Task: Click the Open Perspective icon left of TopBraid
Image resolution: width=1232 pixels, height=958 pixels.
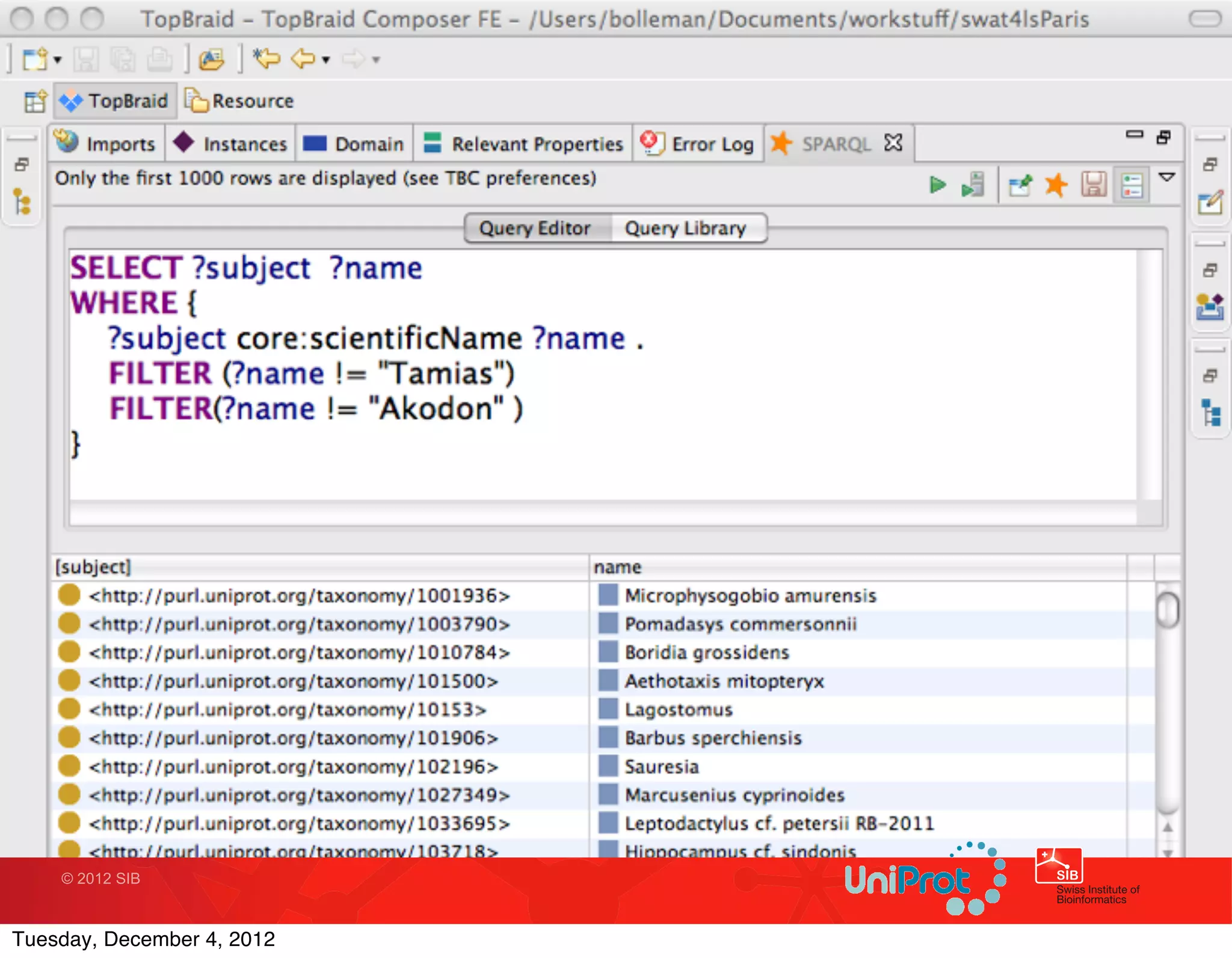Action: (35, 101)
